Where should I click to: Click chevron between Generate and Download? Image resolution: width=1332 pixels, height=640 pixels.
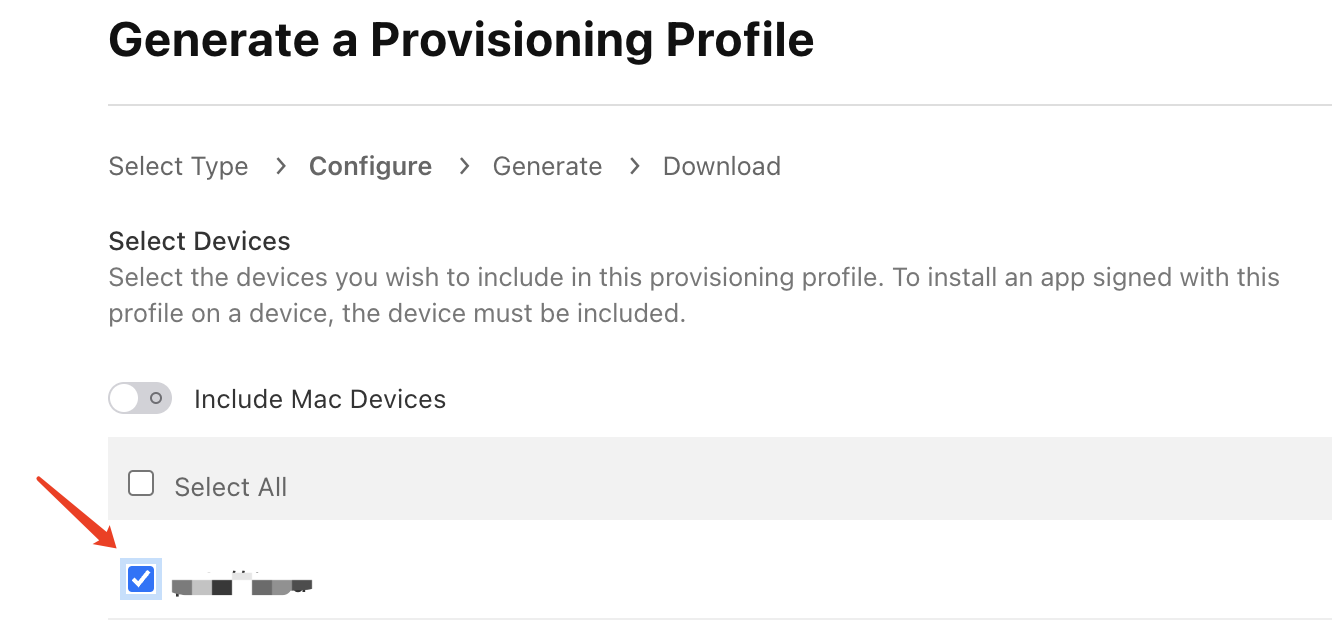click(x=634, y=166)
